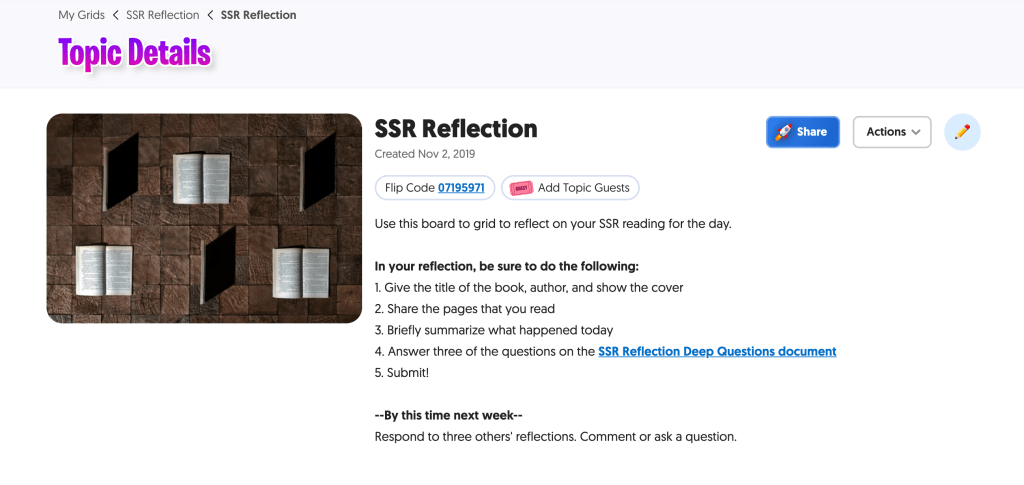Go to My Grids breadcrumb
The width and height of the screenshot is (1024, 485).
[81, 15]
